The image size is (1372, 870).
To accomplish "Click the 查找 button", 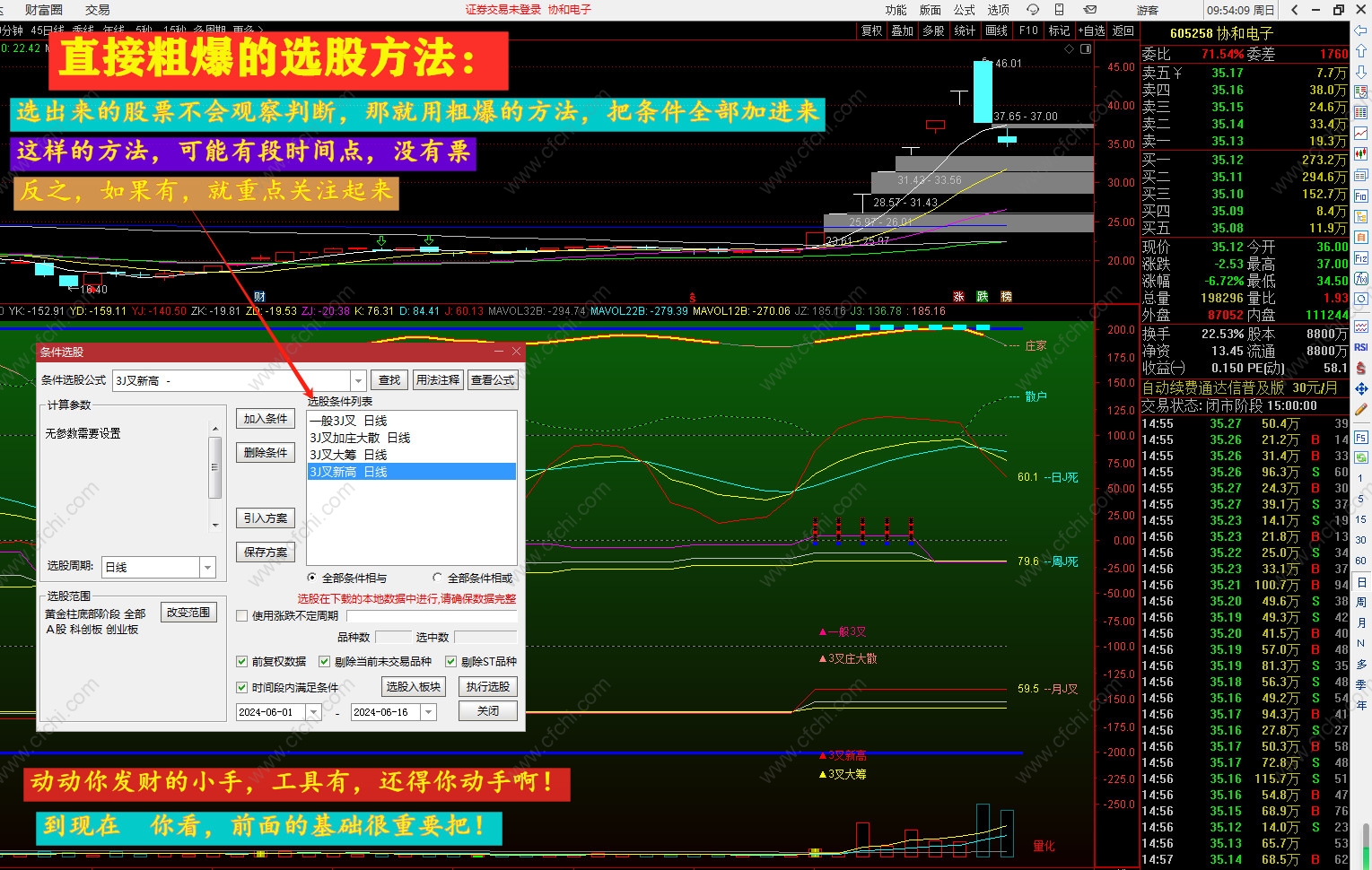I will click(x=389, y=380).
